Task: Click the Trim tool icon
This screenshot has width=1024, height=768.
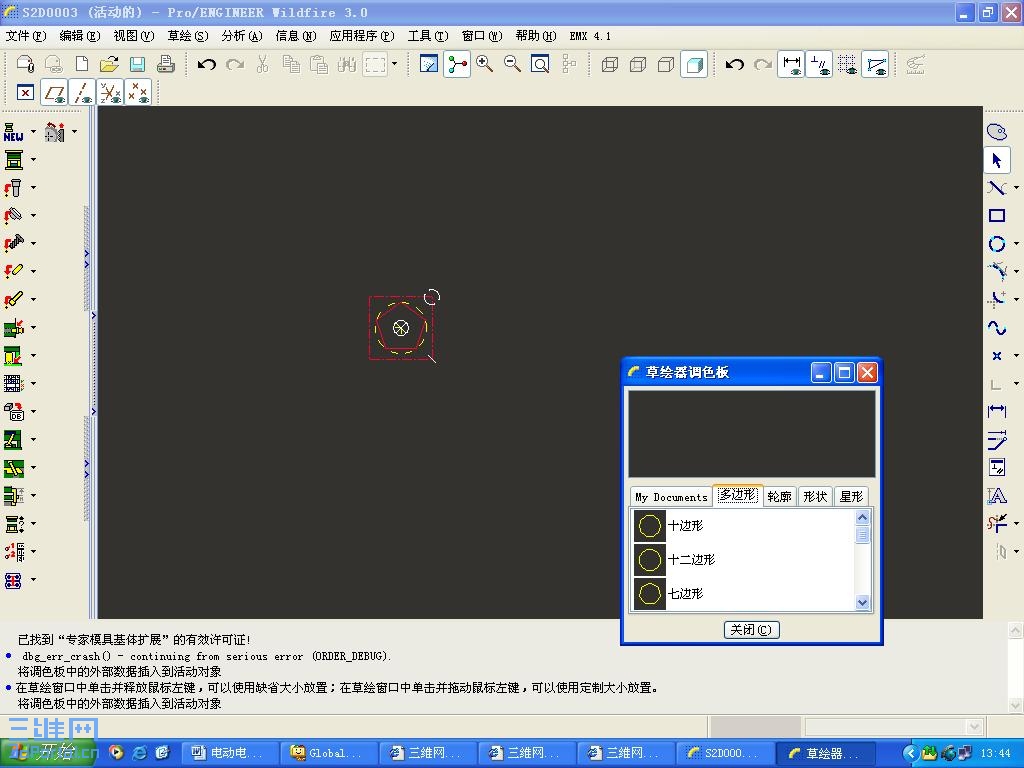Action: [x=997, y=523]
